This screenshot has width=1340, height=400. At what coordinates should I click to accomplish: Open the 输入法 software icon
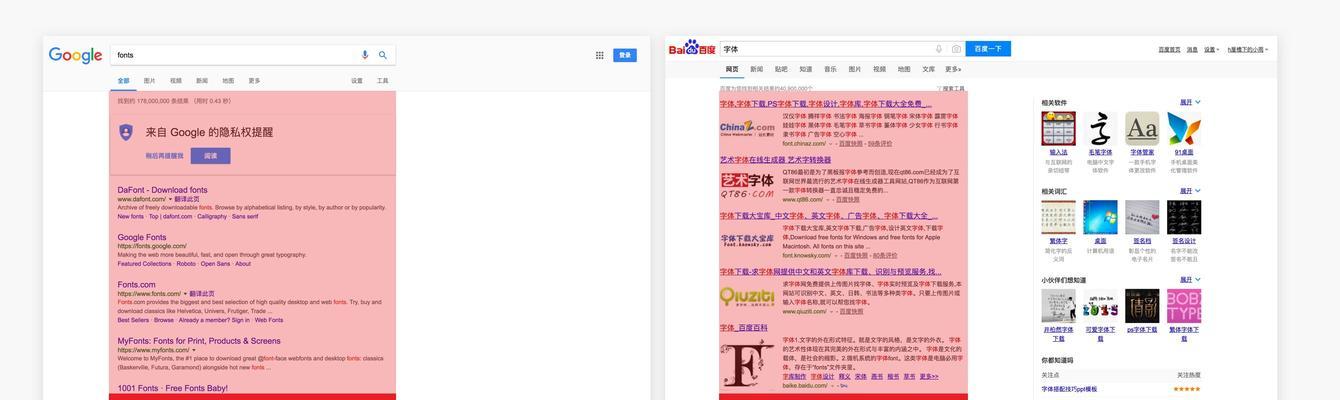pyautogui.click(x=1058, y=128)
